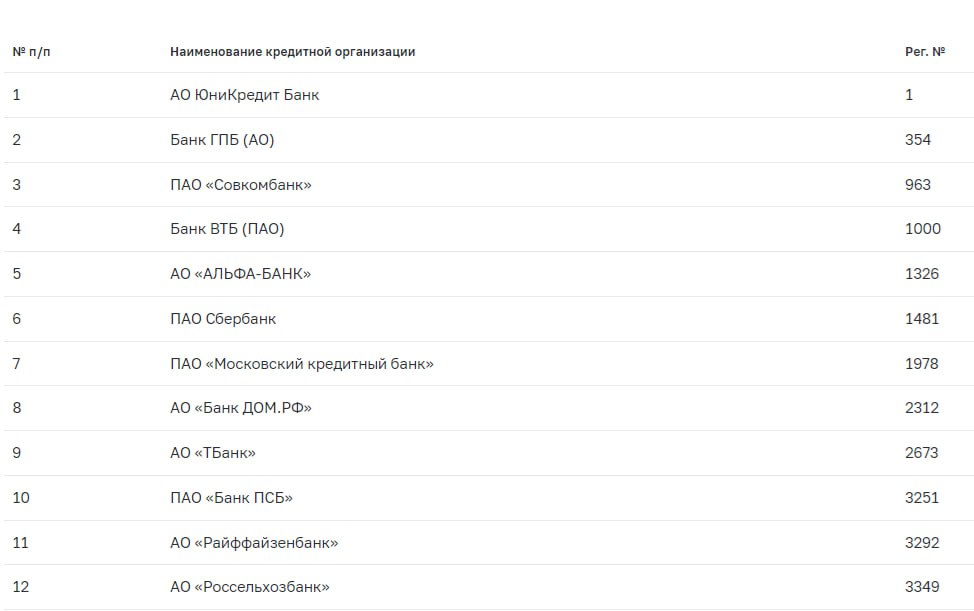Click the "Рег. №" column header
This screenshot has width=974, height=611.
pos(924,52)
